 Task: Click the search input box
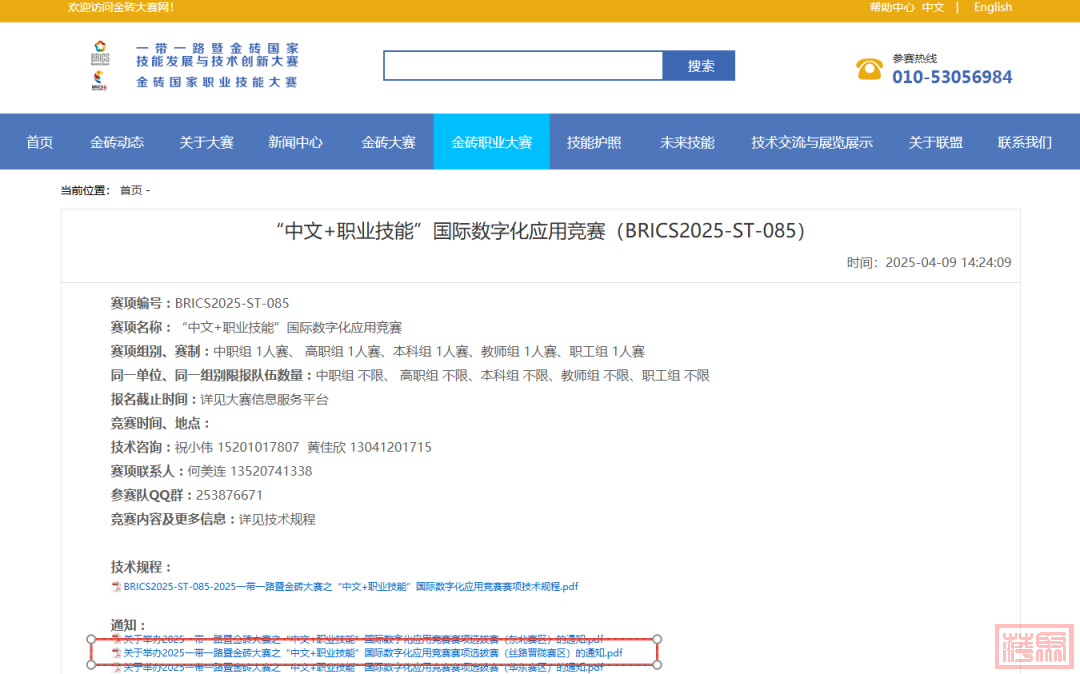523,66
